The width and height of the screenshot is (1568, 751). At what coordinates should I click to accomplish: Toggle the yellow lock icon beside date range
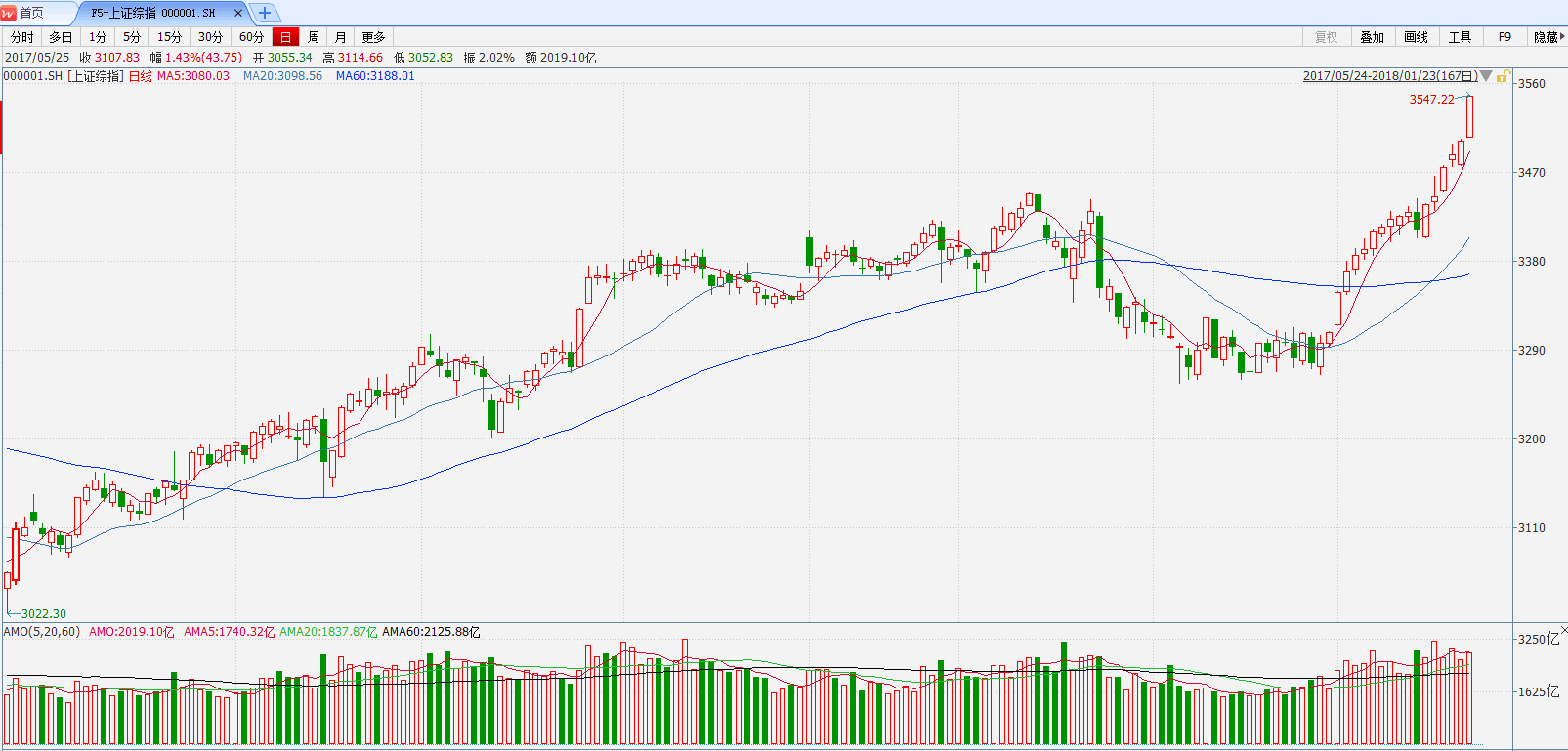[1503, 76]
